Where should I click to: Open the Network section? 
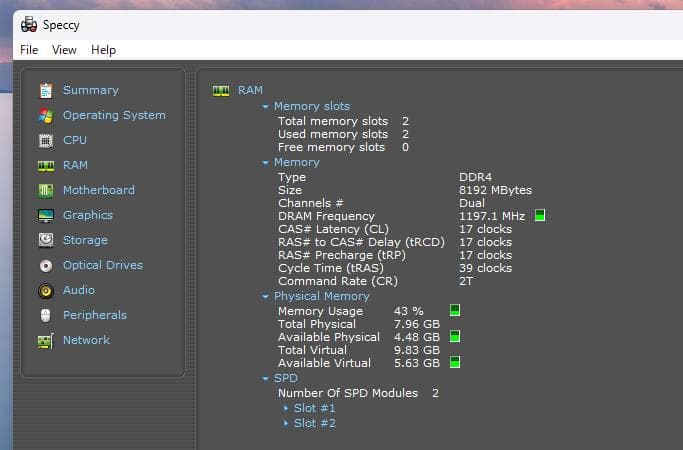point(86,340)
